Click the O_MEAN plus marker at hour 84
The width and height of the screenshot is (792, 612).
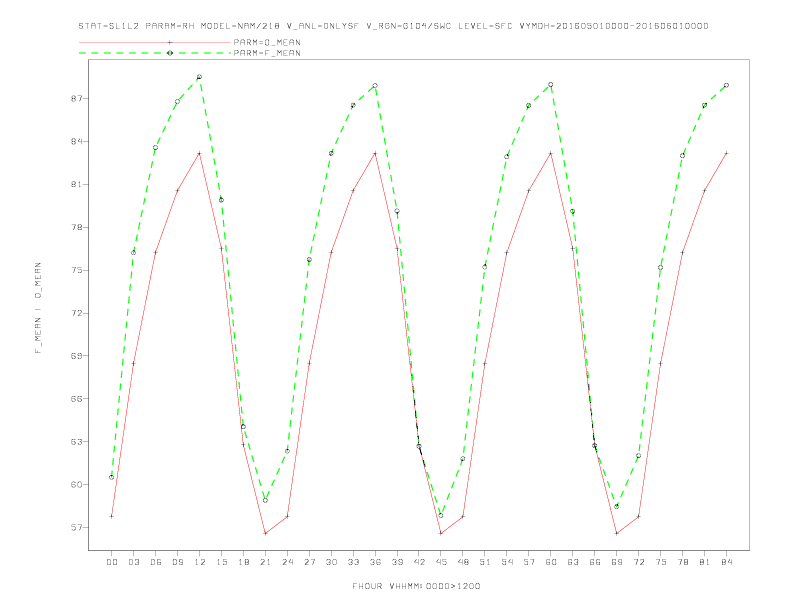pos(727,153)
